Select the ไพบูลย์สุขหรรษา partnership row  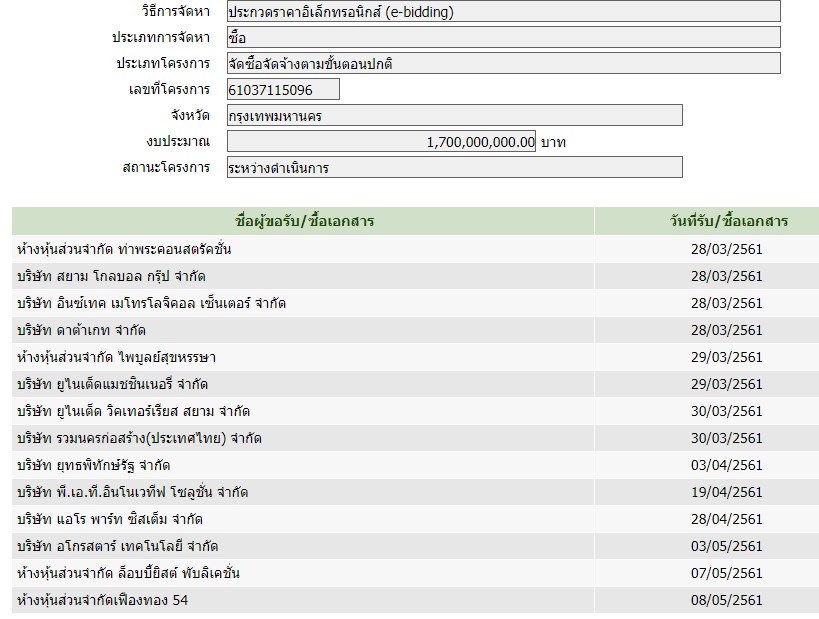pyautogui.click(x=116, y=357)
